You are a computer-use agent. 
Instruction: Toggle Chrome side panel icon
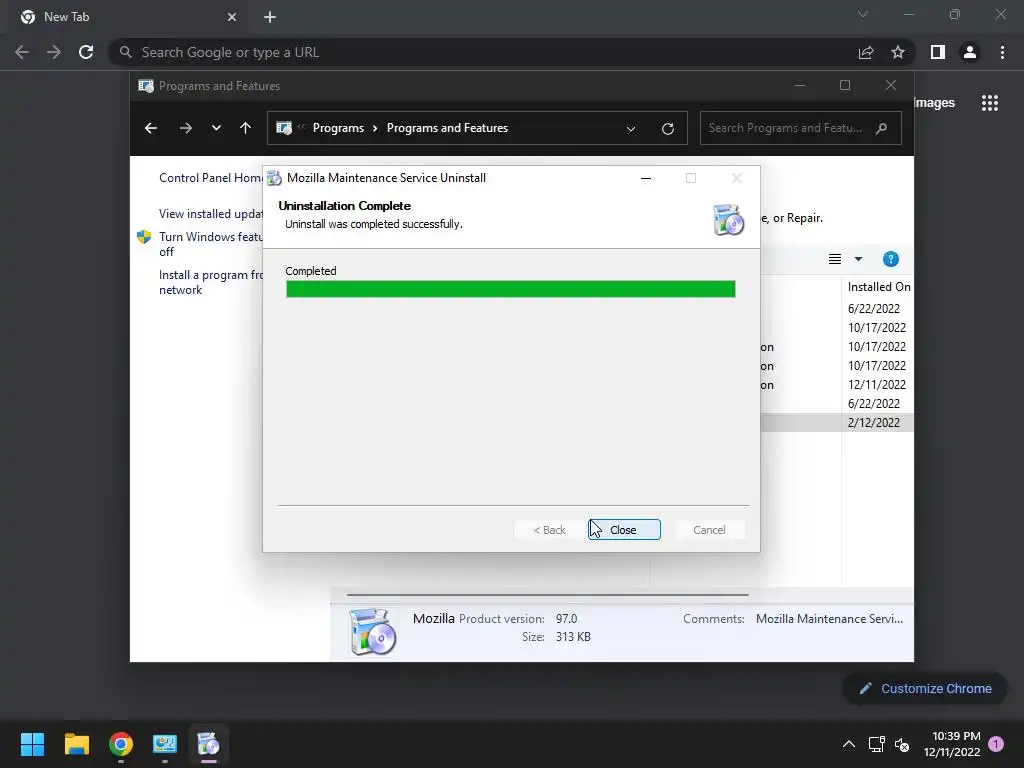tap(938, 52)
